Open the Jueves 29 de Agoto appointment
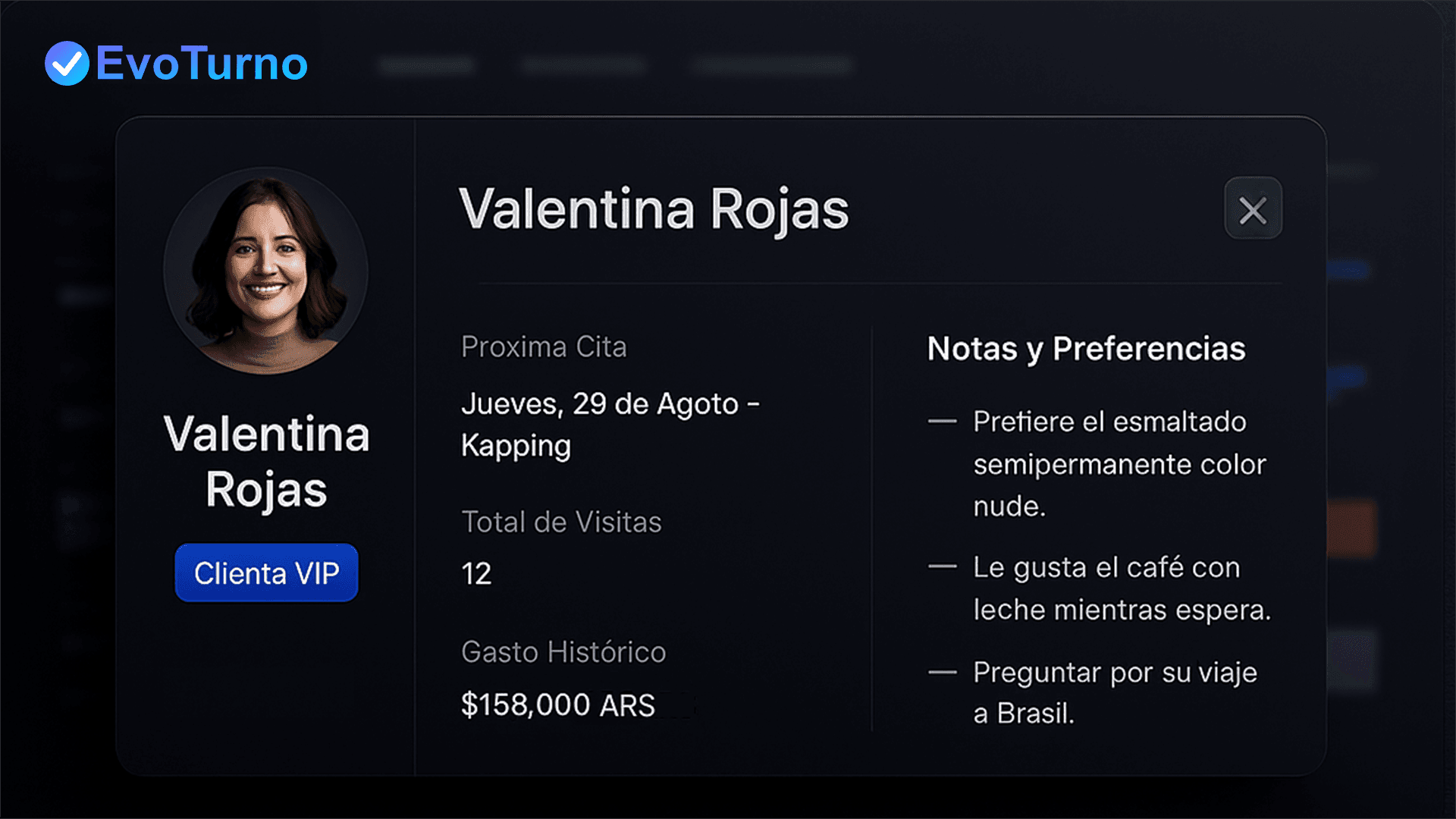Image resolution: width=1456 pixels, height=819 pixels. (610, 424)
